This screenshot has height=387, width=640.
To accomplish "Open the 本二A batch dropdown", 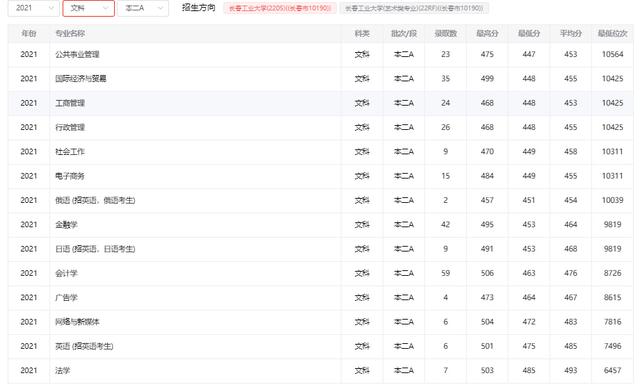I will [143, 8].
